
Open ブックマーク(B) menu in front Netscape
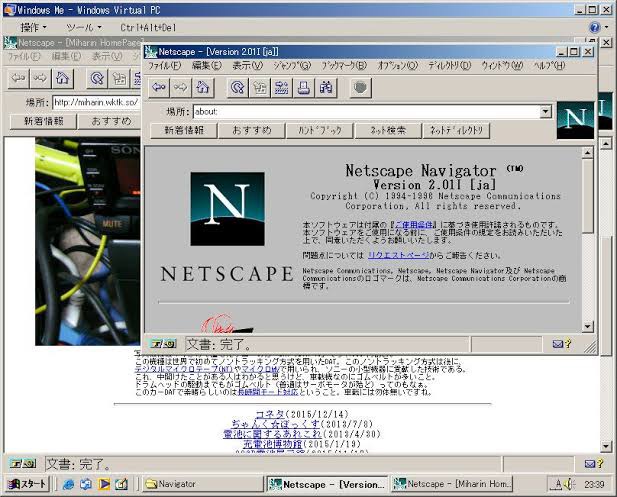[x=344, y=65]
